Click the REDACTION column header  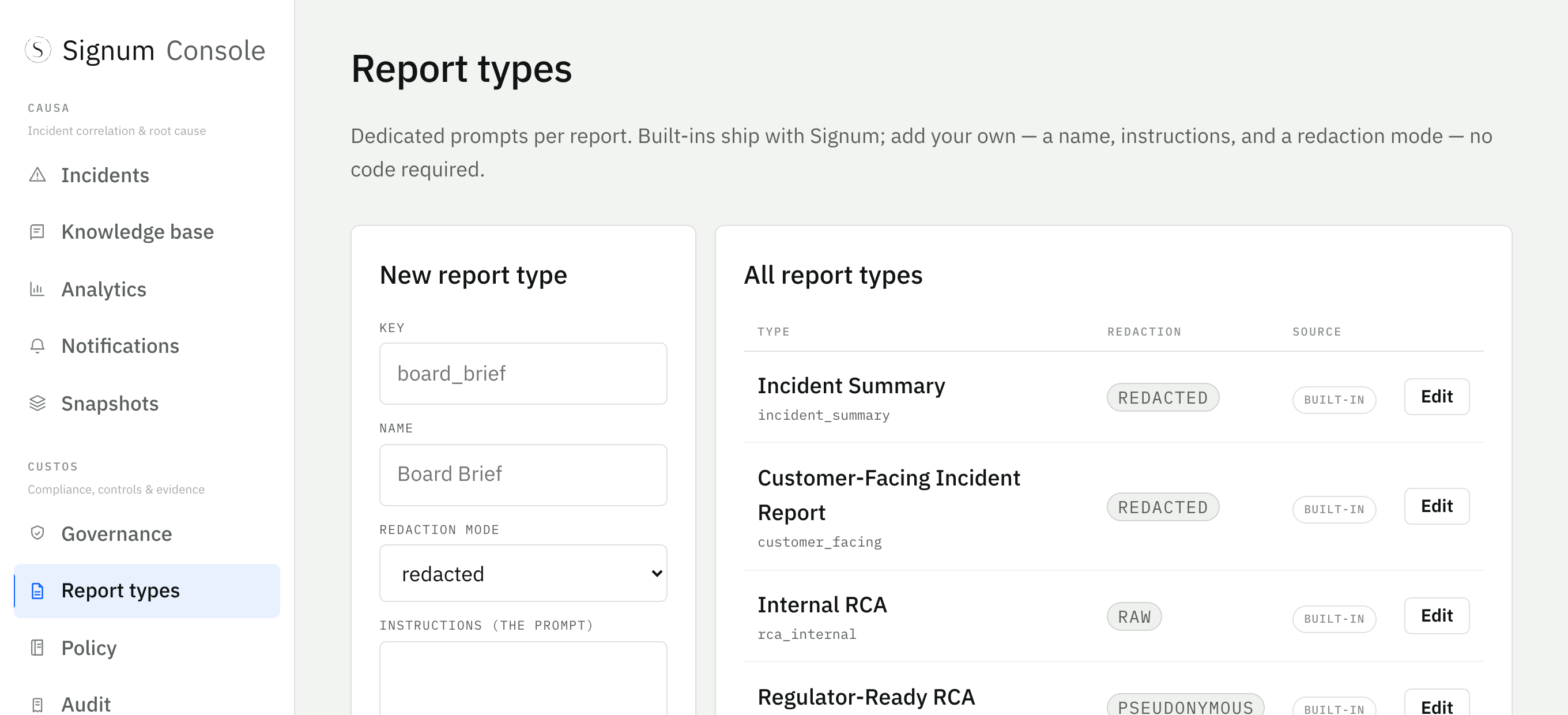(x=1144, y=332)
